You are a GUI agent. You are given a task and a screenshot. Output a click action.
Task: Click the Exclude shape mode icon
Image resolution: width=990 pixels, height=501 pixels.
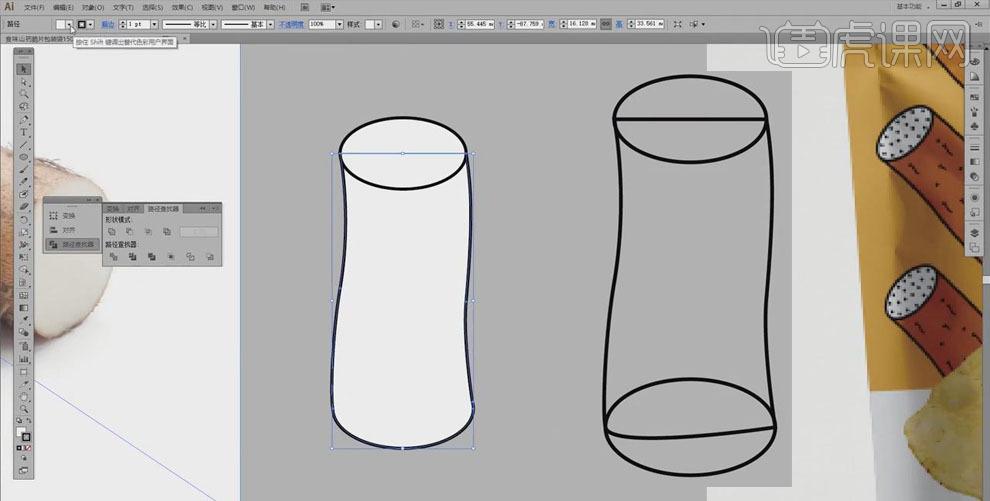(167, 232)
